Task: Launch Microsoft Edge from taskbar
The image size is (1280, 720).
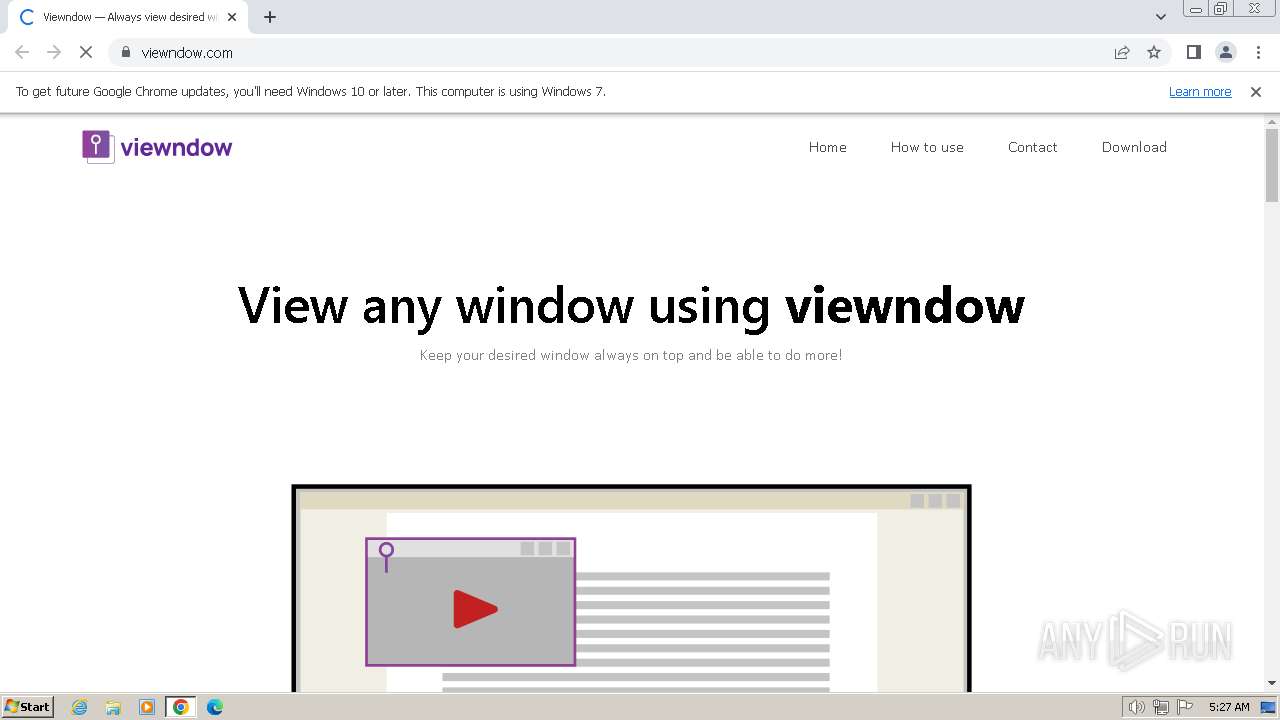Action: click(214, 707)
